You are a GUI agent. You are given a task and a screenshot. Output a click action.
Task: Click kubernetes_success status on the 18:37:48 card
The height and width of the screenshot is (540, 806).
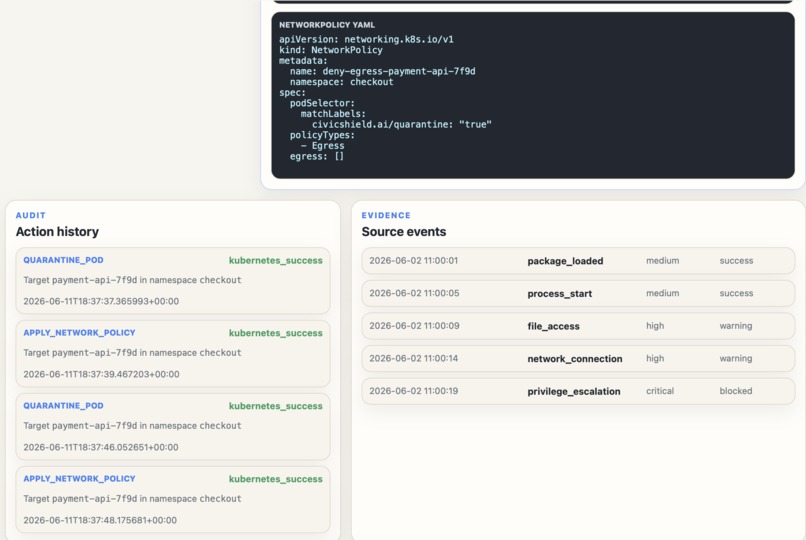pos(276,479)
